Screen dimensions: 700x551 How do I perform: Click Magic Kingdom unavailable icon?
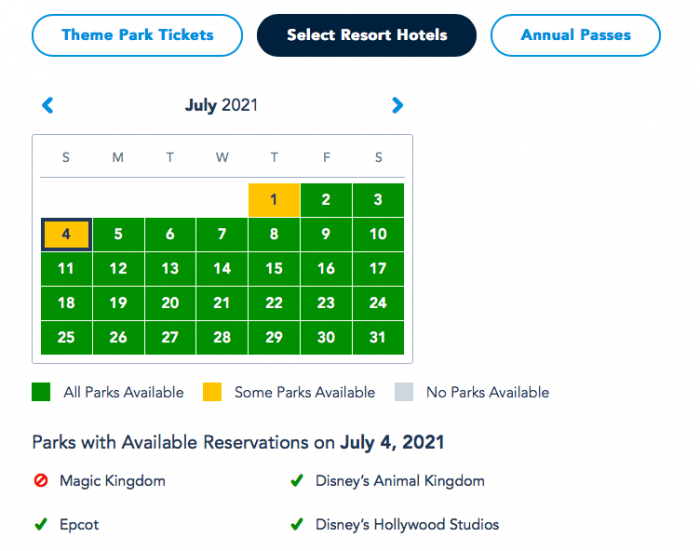tap(40, 481)
